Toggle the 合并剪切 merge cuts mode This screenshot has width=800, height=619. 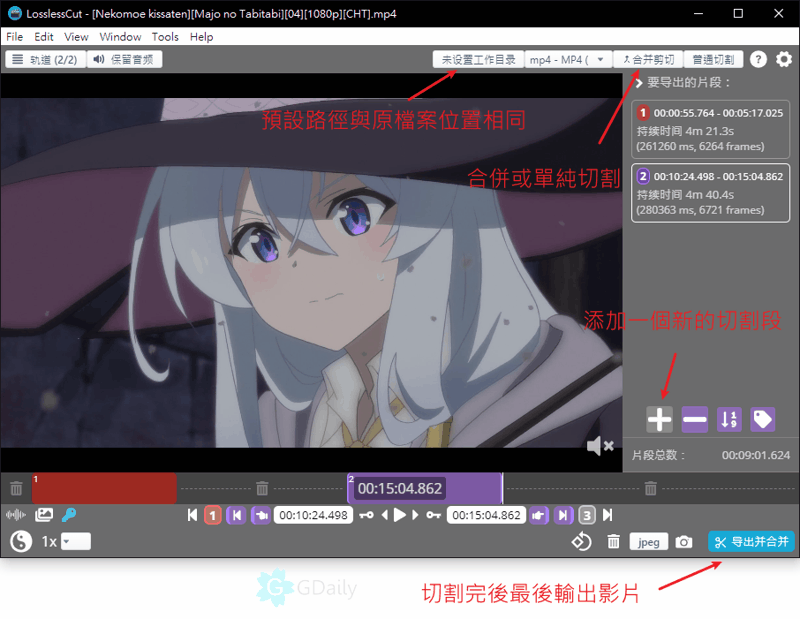click(x=648, y=60)
